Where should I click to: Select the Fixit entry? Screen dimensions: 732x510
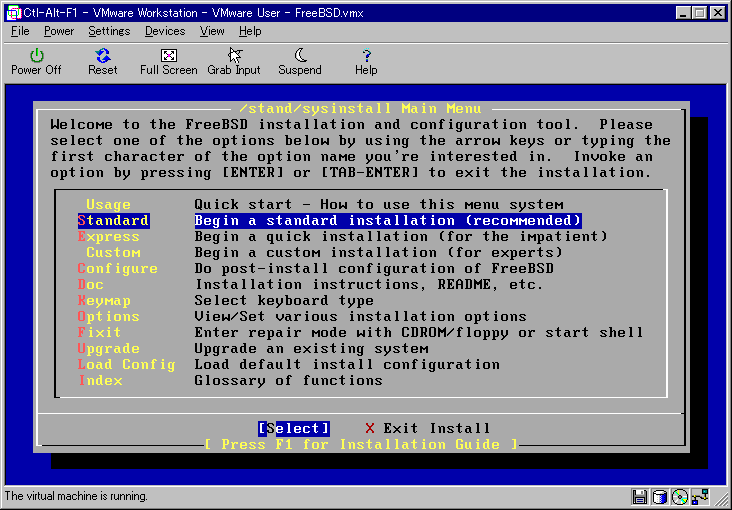point(99,333)
